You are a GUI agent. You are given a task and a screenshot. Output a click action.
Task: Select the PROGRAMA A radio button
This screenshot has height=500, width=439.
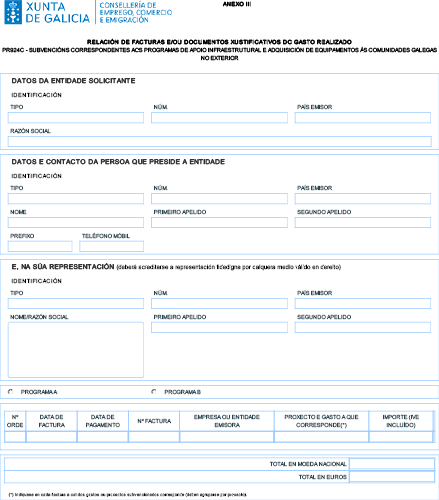(x=11, y=392)
